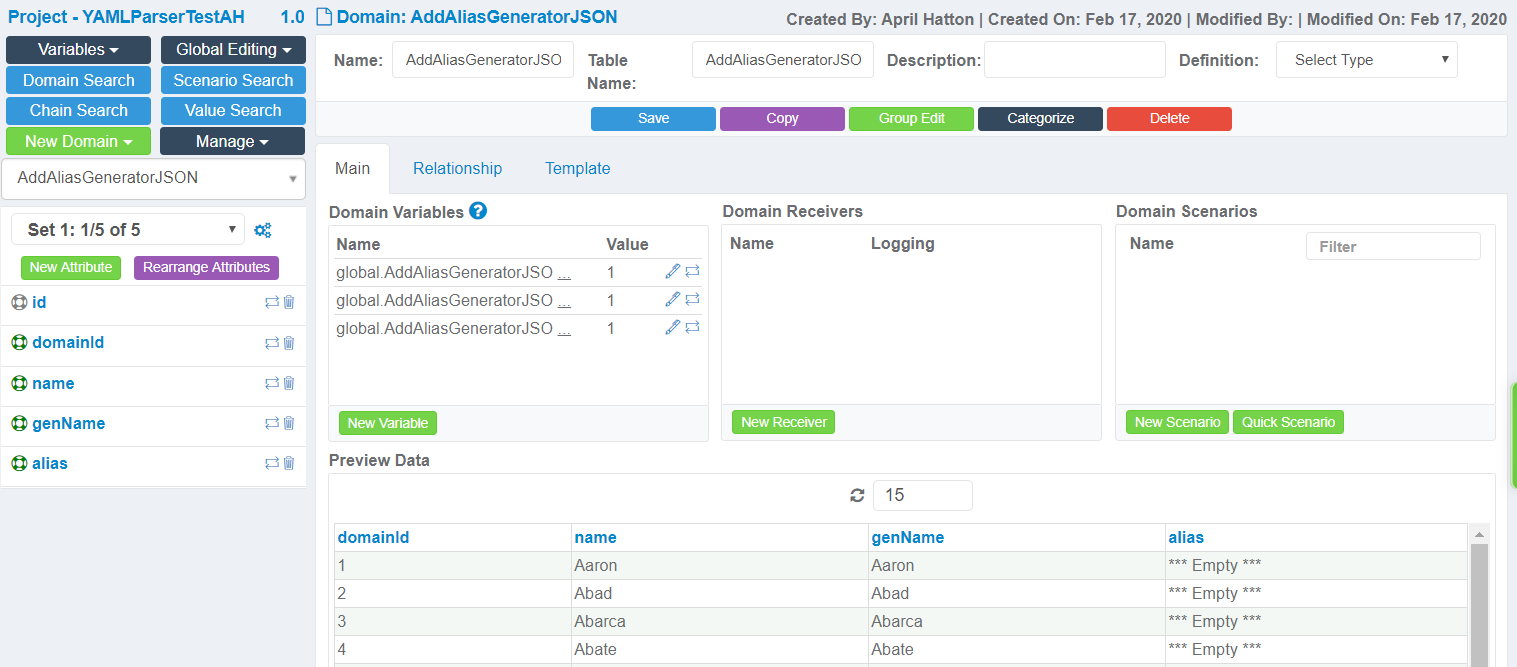
Task: Refresh the preview data with reload icon
Action: coord(857,495)
